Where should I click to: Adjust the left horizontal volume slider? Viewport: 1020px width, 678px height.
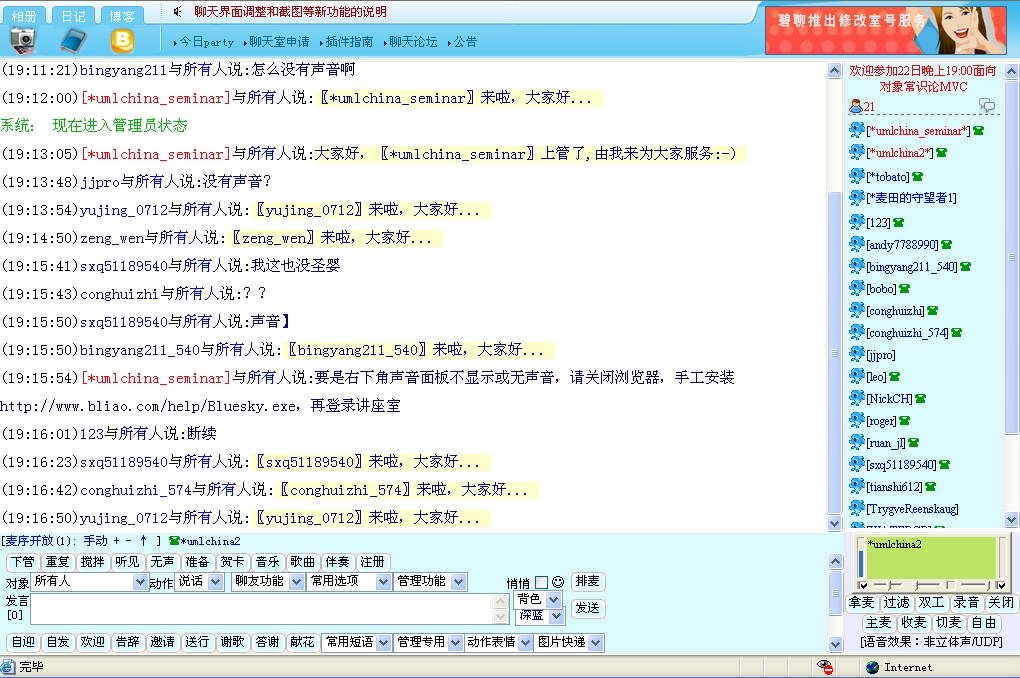point(889,585)
